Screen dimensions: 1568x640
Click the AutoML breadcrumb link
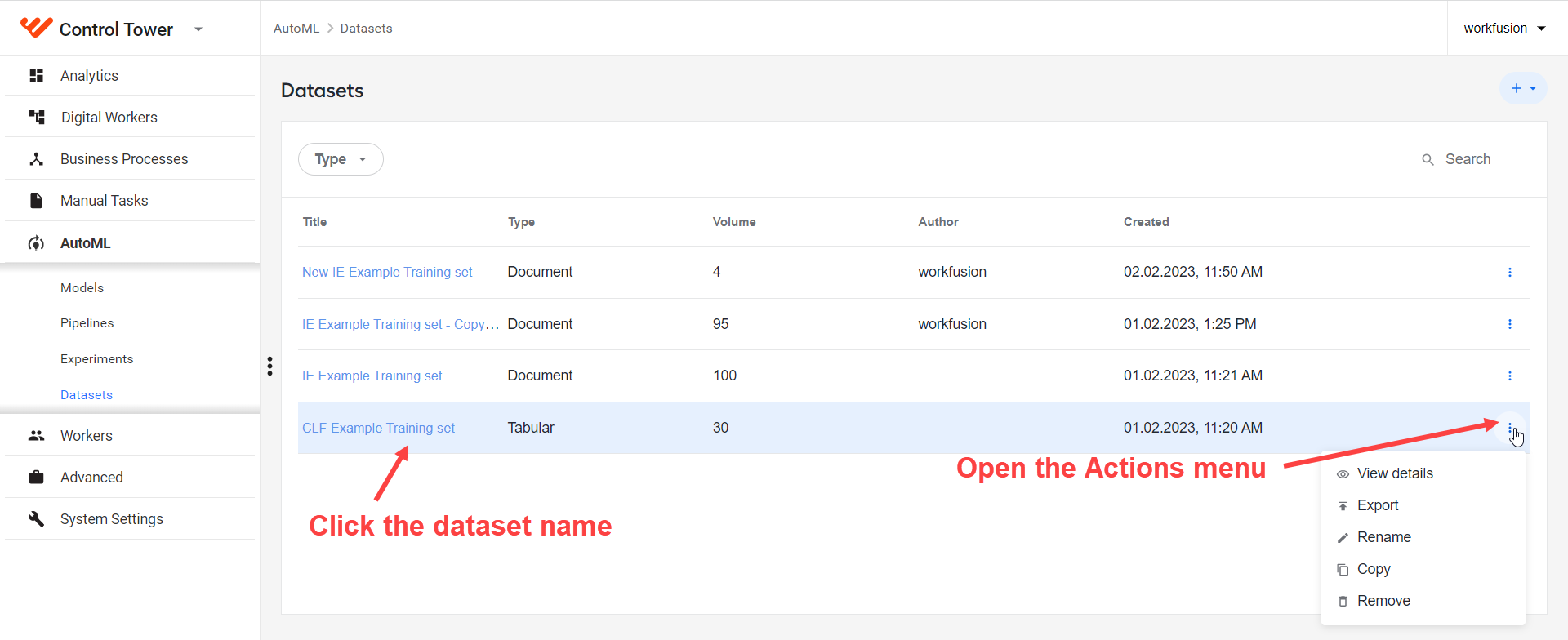(296, 29)
